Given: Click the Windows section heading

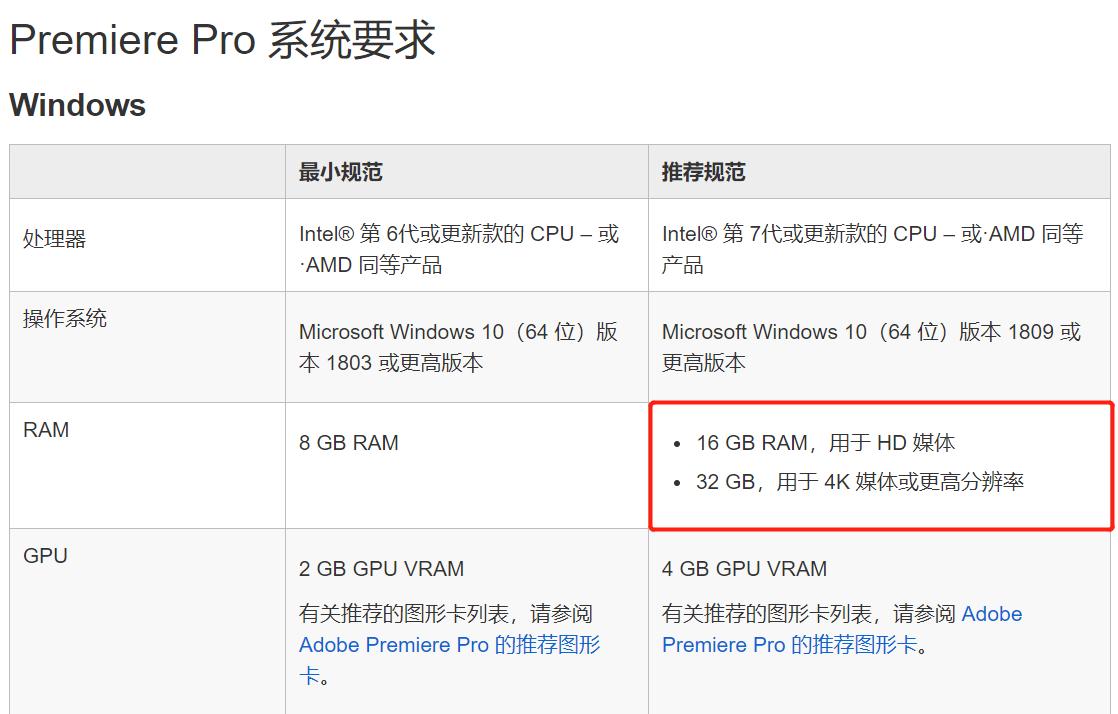Looking at the screenshot, I should pyautogui.click(x=78, y=105).
